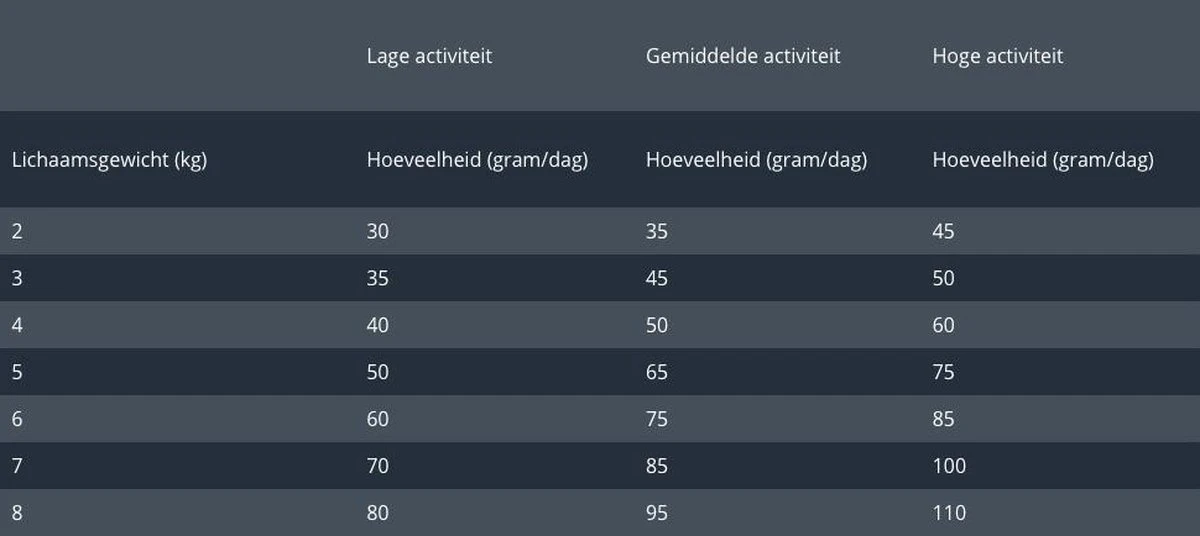The image size is (1200, 536).
Task: Click the high activity value 45
Action: pyautogui.click(x=943, y=231)
